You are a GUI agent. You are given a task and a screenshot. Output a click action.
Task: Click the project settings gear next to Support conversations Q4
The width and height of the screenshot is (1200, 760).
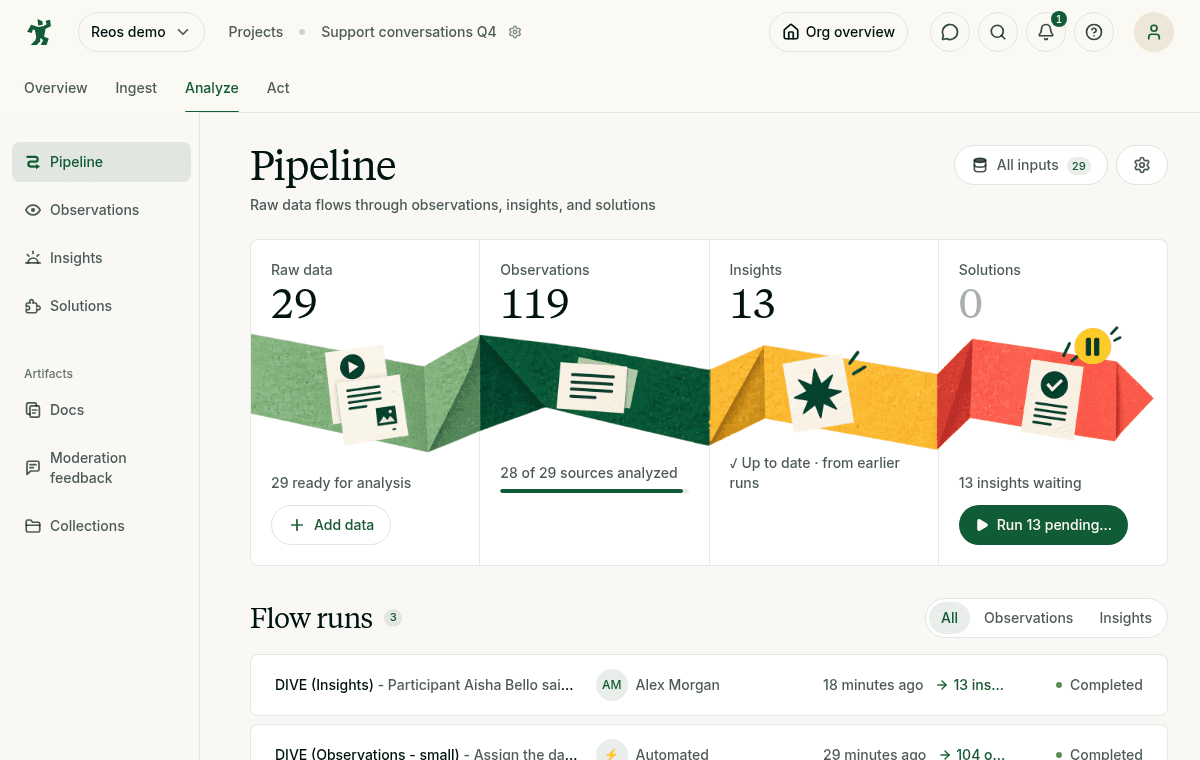coord(515,32)
